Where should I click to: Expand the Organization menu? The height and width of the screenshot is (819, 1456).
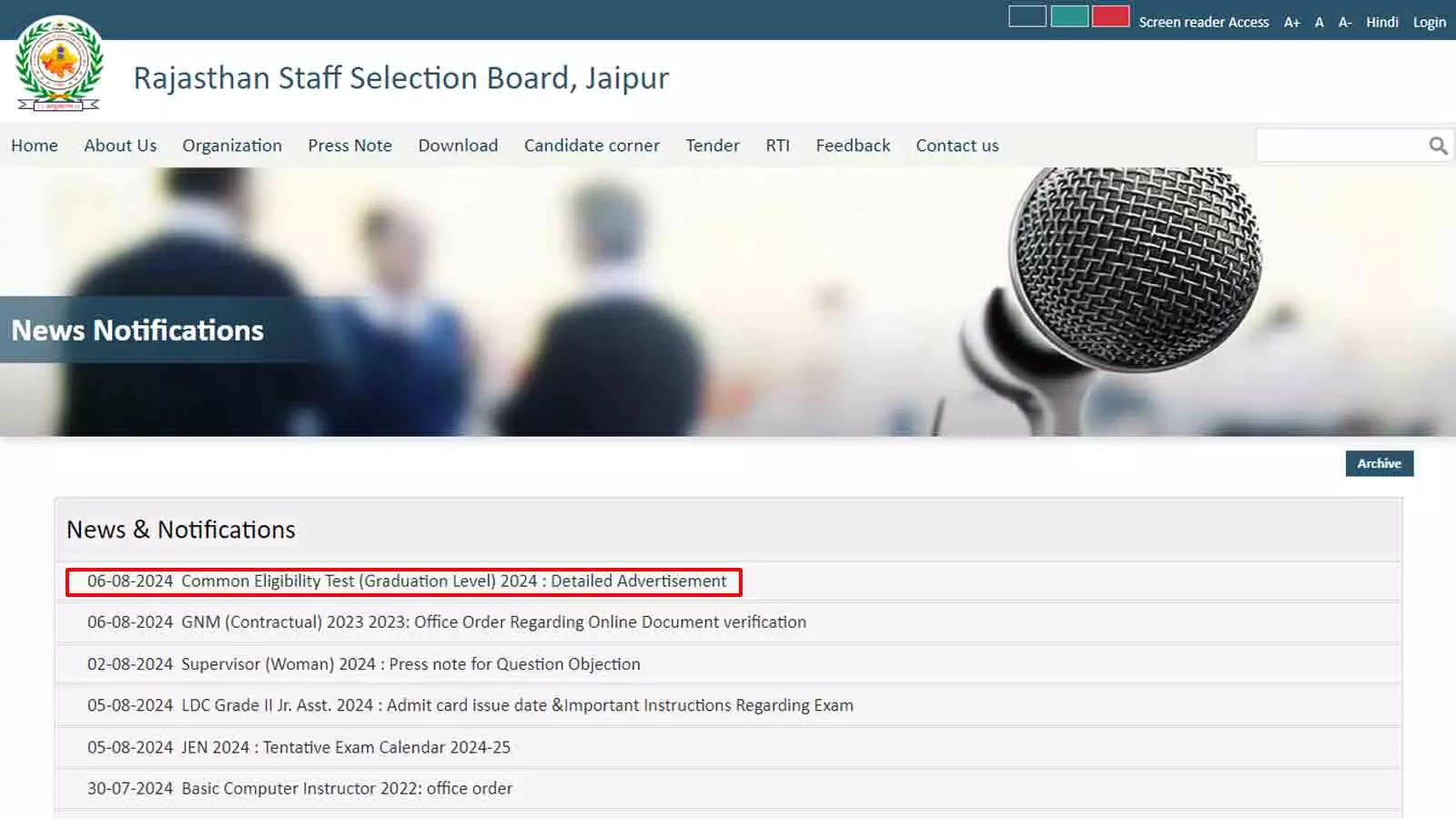(x=232, y=146)
